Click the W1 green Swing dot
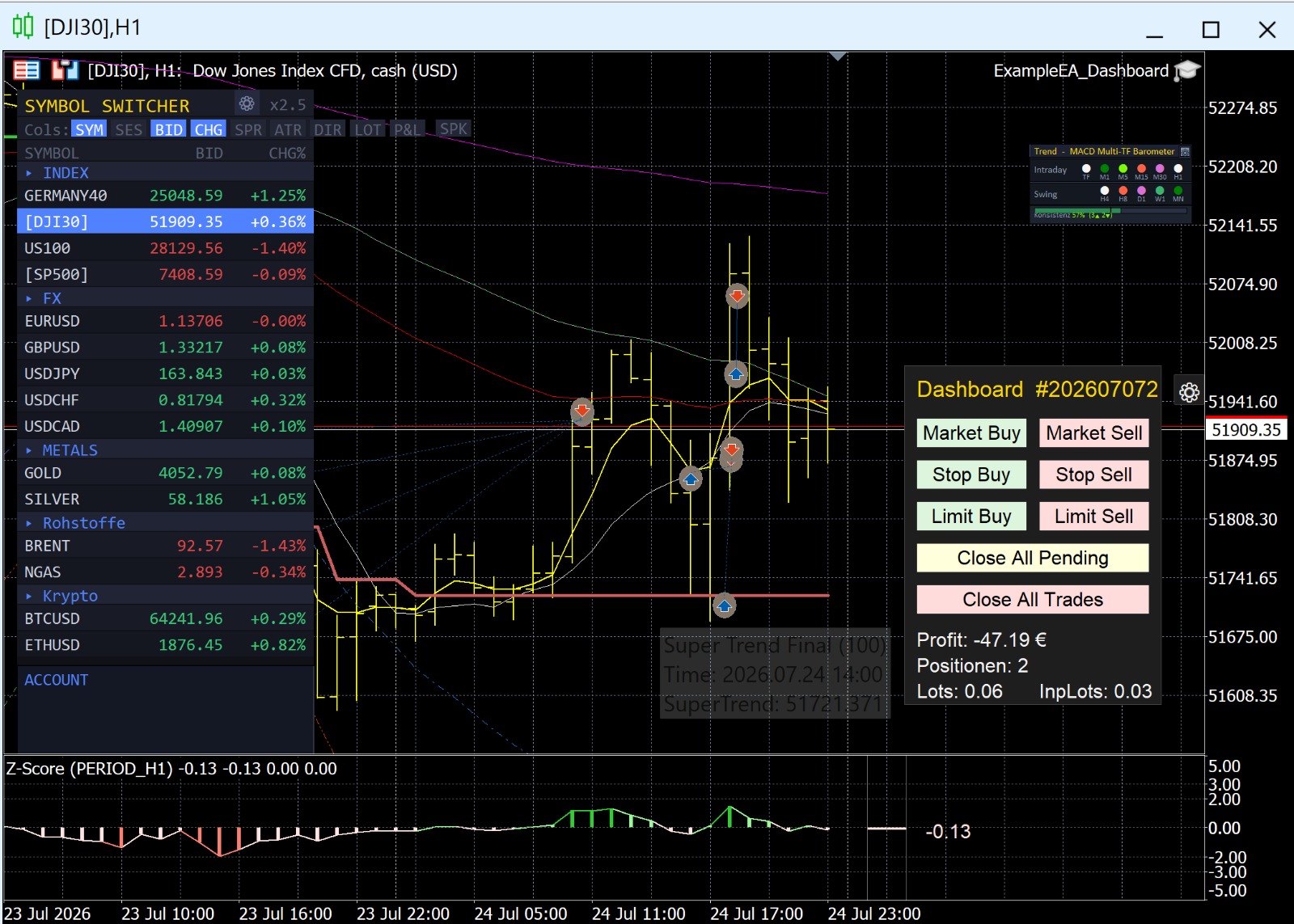 [x=1160, y=190]
